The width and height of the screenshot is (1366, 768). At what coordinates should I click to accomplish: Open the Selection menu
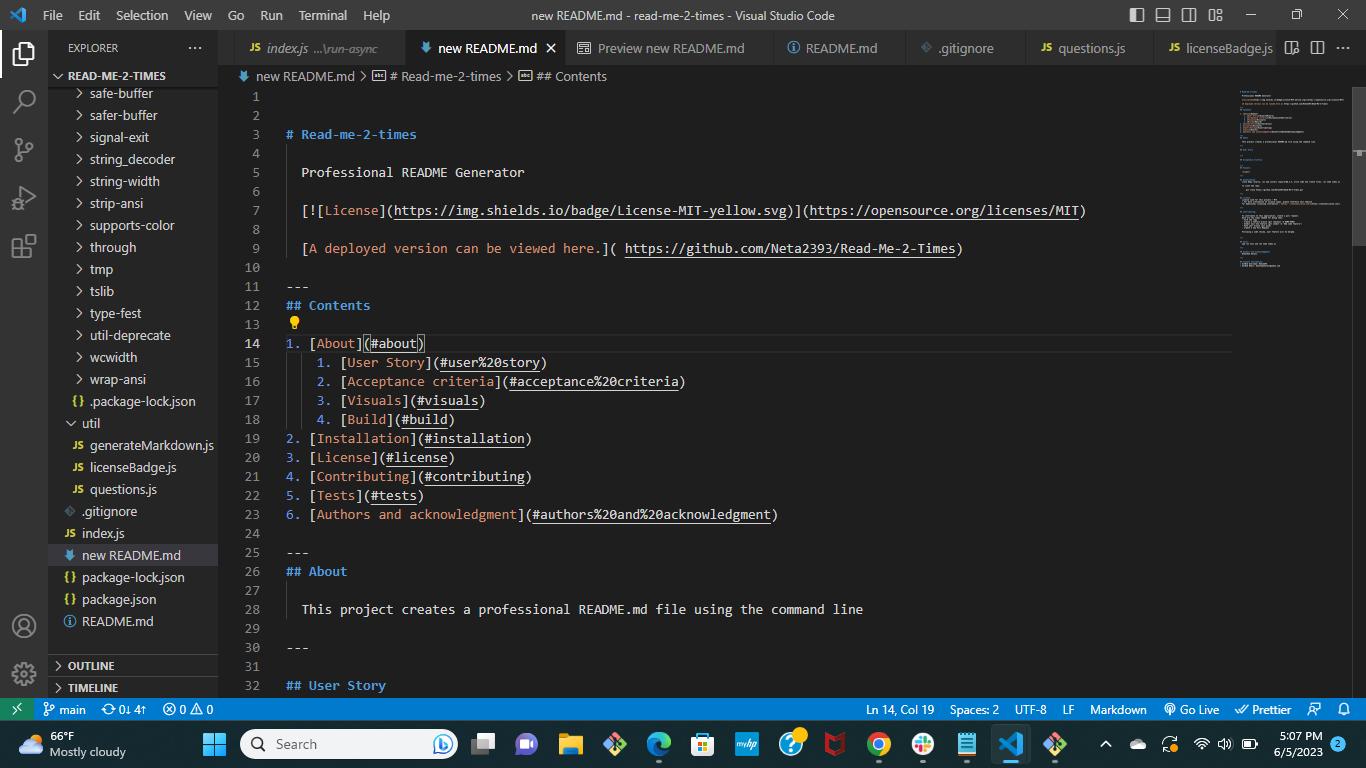coord(142,15)
